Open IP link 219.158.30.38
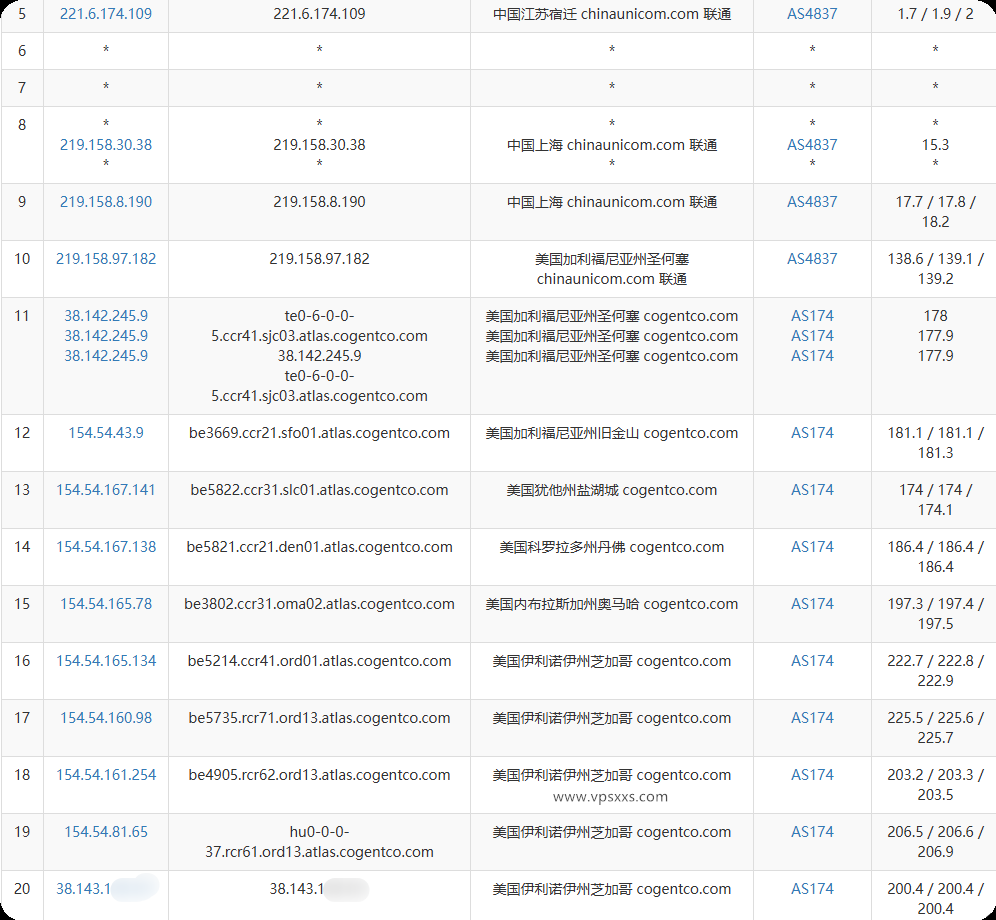 pyautogui.click(x=105, y=145)
